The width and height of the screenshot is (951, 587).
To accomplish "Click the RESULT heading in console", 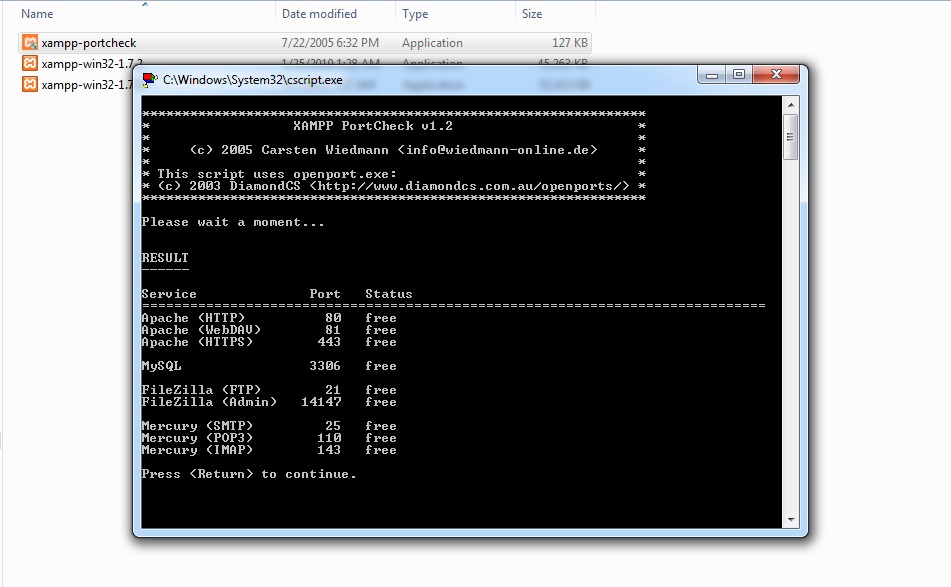I will pyautogui.click(x=165, y=258).
